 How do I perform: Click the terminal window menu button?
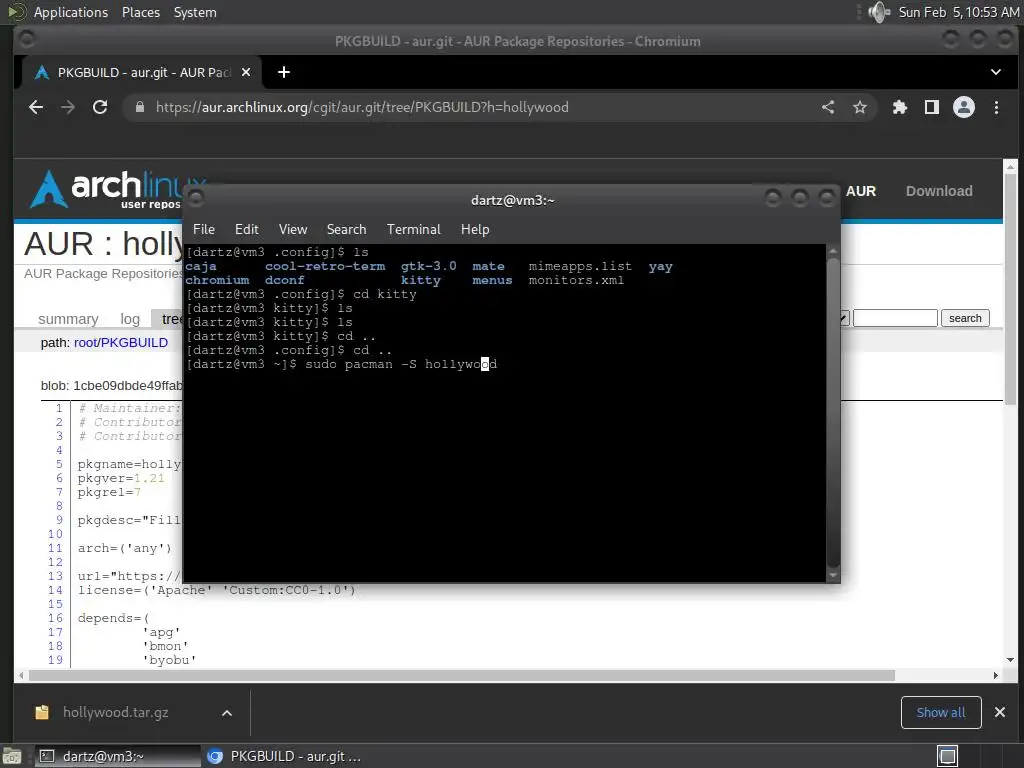tap(196, 198)
